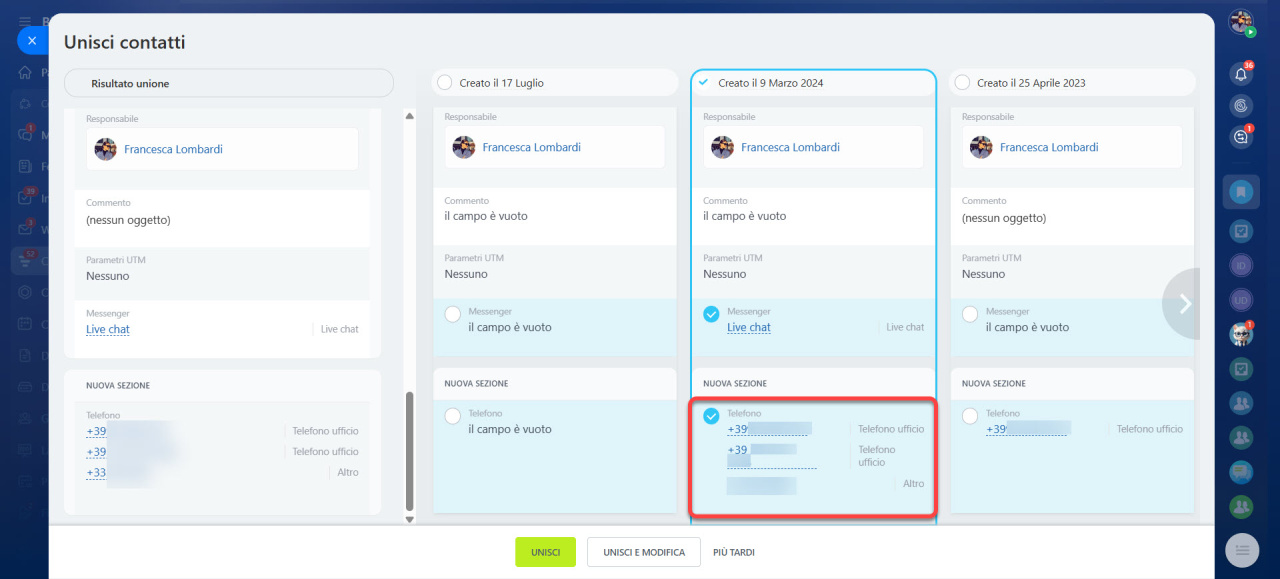Click the Risultato unione header pill
Image resolution: width=1280 pixels, height=579 pixels.
point(229,83)
